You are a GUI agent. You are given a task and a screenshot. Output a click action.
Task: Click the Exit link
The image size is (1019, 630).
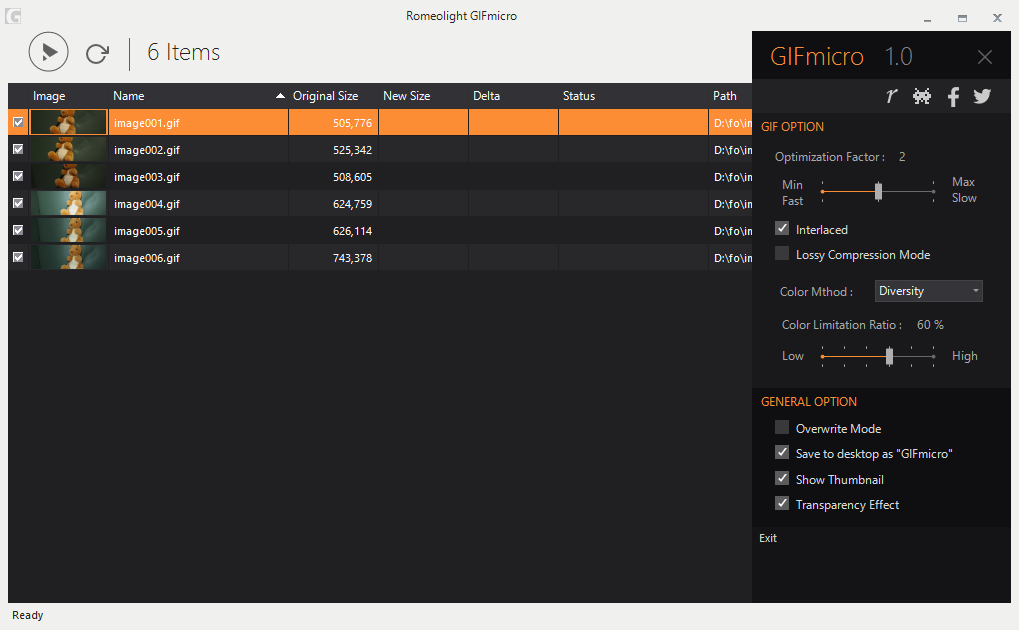coord(767,538)
